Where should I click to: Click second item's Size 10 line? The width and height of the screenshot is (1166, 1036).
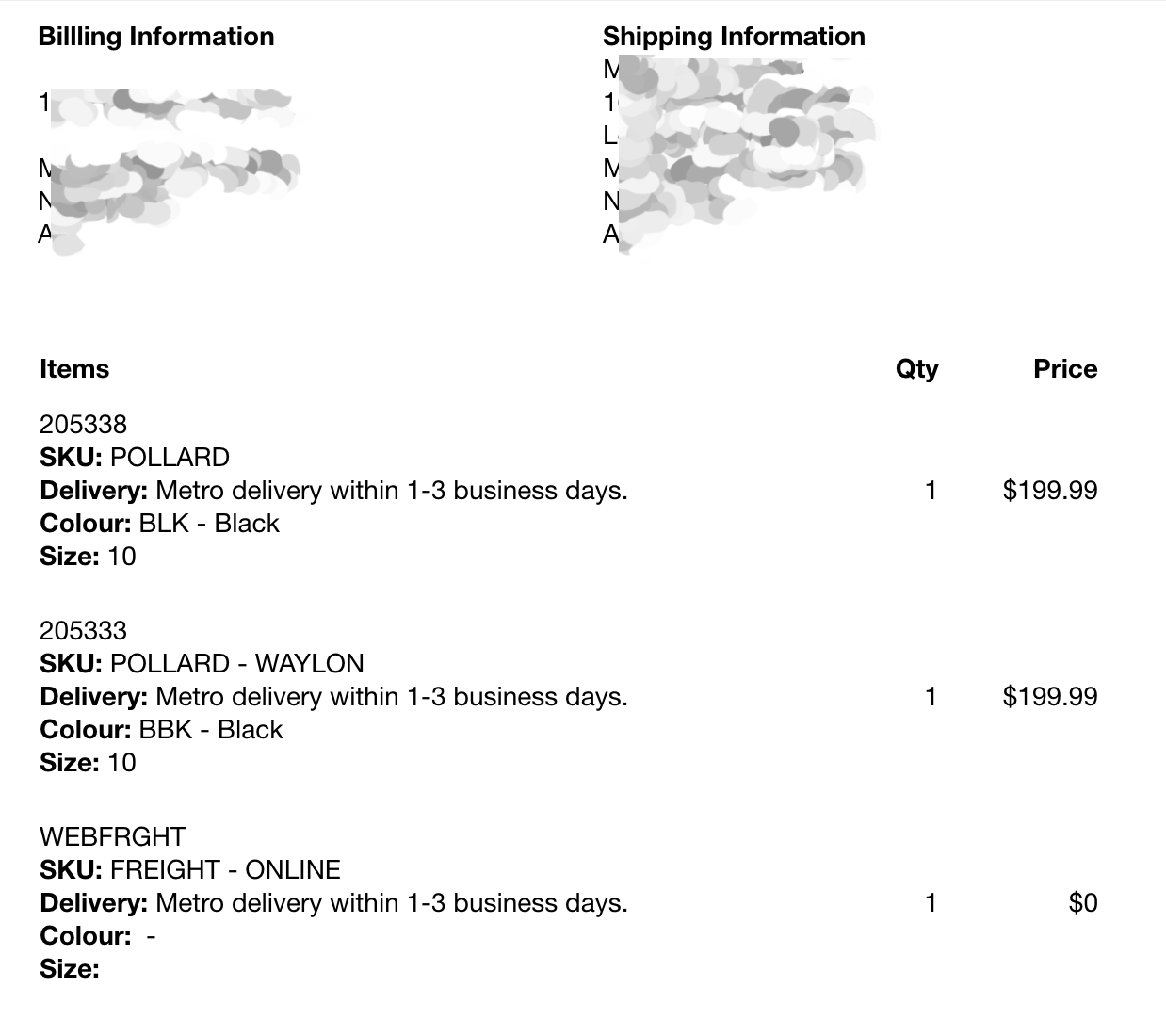(88, 763)
